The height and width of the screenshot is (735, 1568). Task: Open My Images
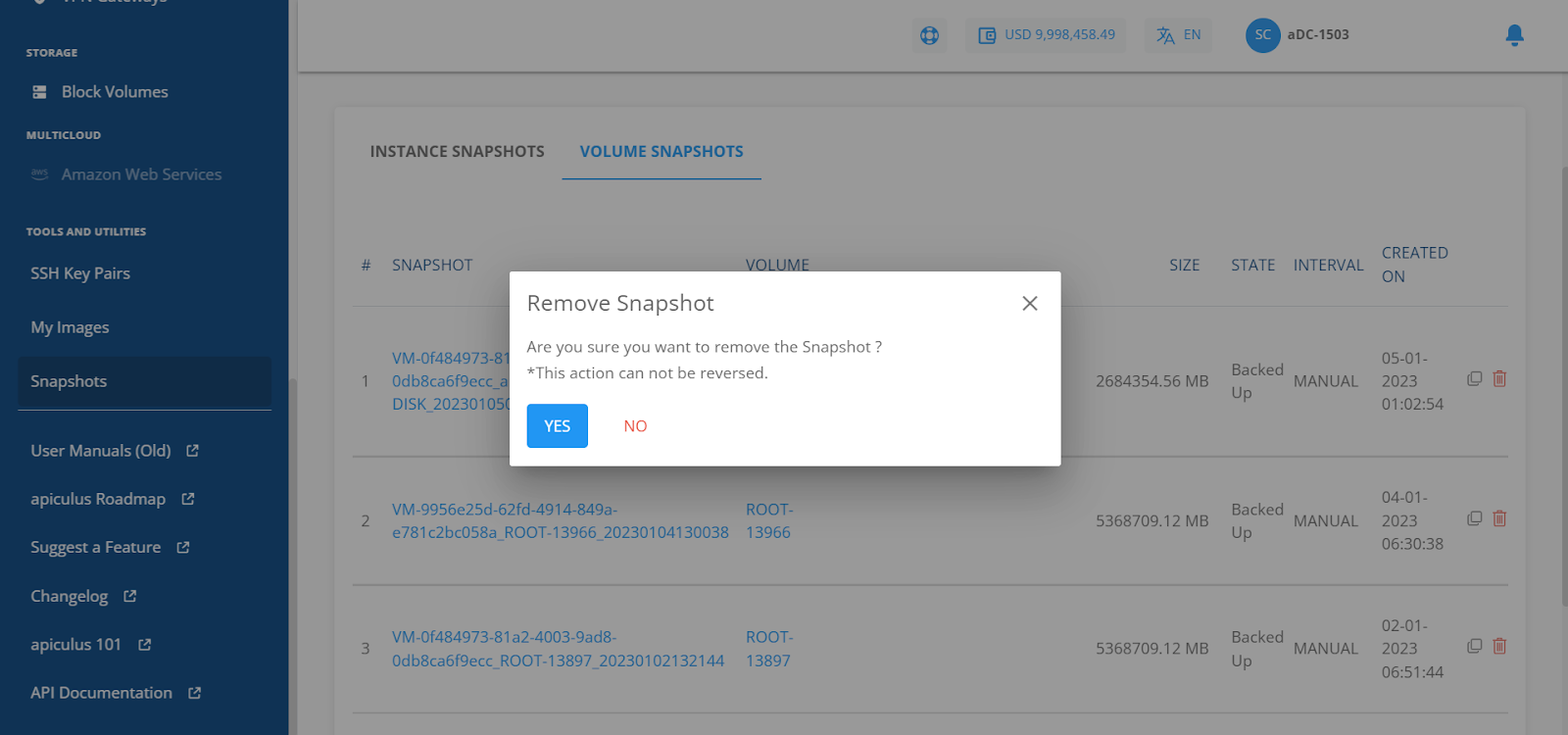70,327
